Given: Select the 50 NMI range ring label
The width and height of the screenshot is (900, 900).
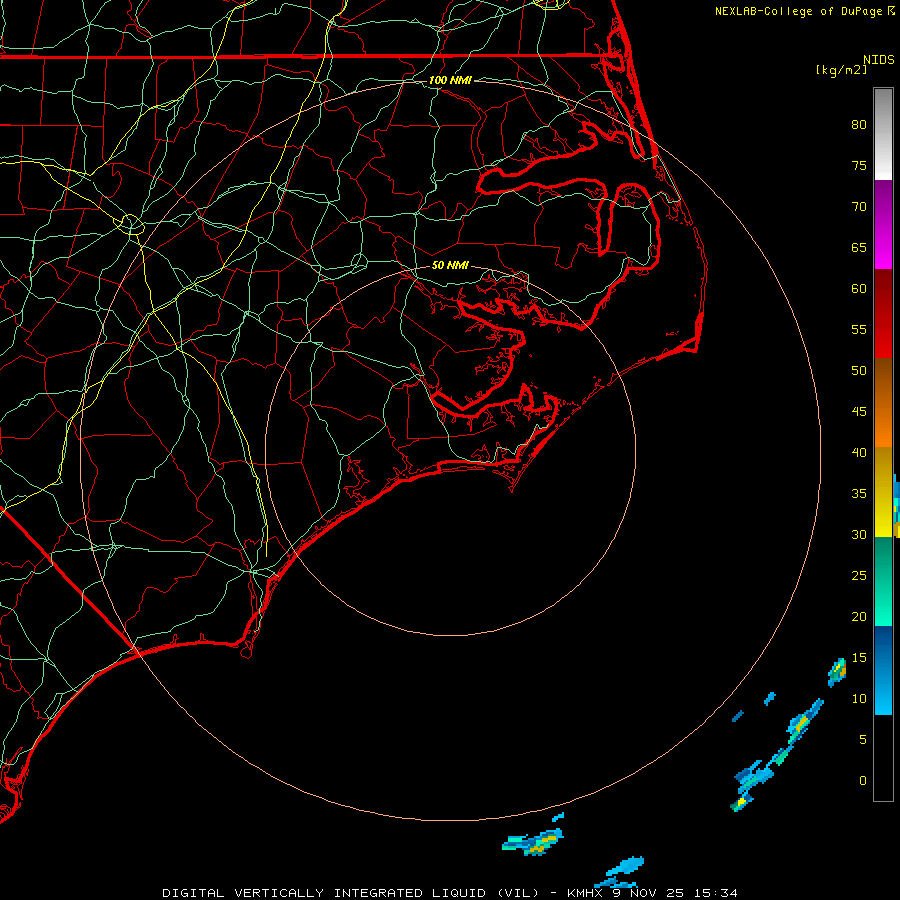Looking at the screenshot, I should (450, 265).
